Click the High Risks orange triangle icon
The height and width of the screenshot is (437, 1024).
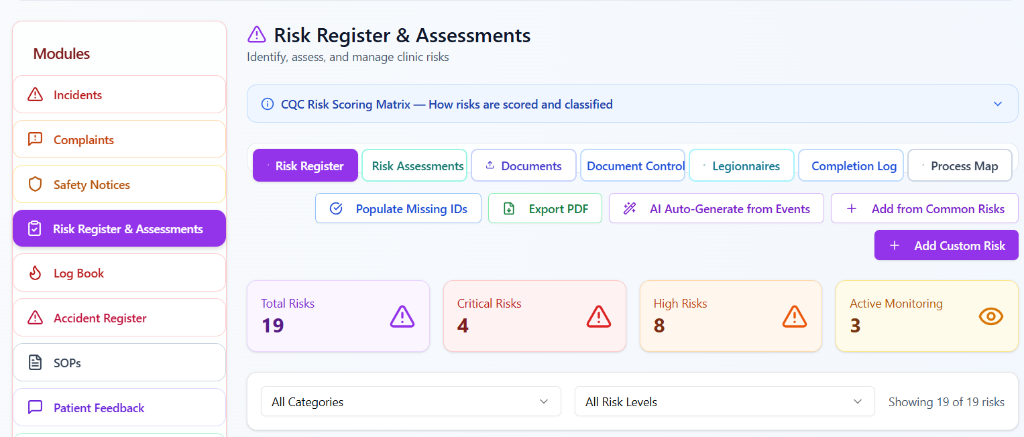click(x=794, y=316)
